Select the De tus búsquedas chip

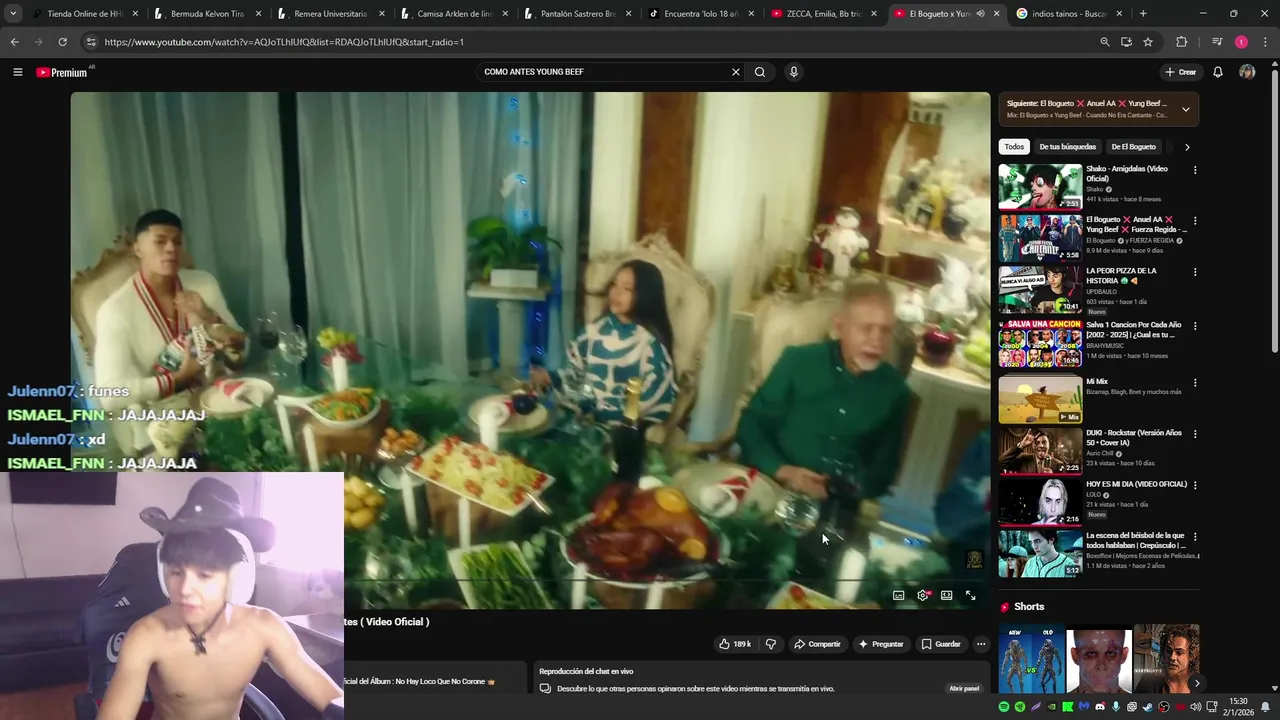click(x=1067, y=147)
